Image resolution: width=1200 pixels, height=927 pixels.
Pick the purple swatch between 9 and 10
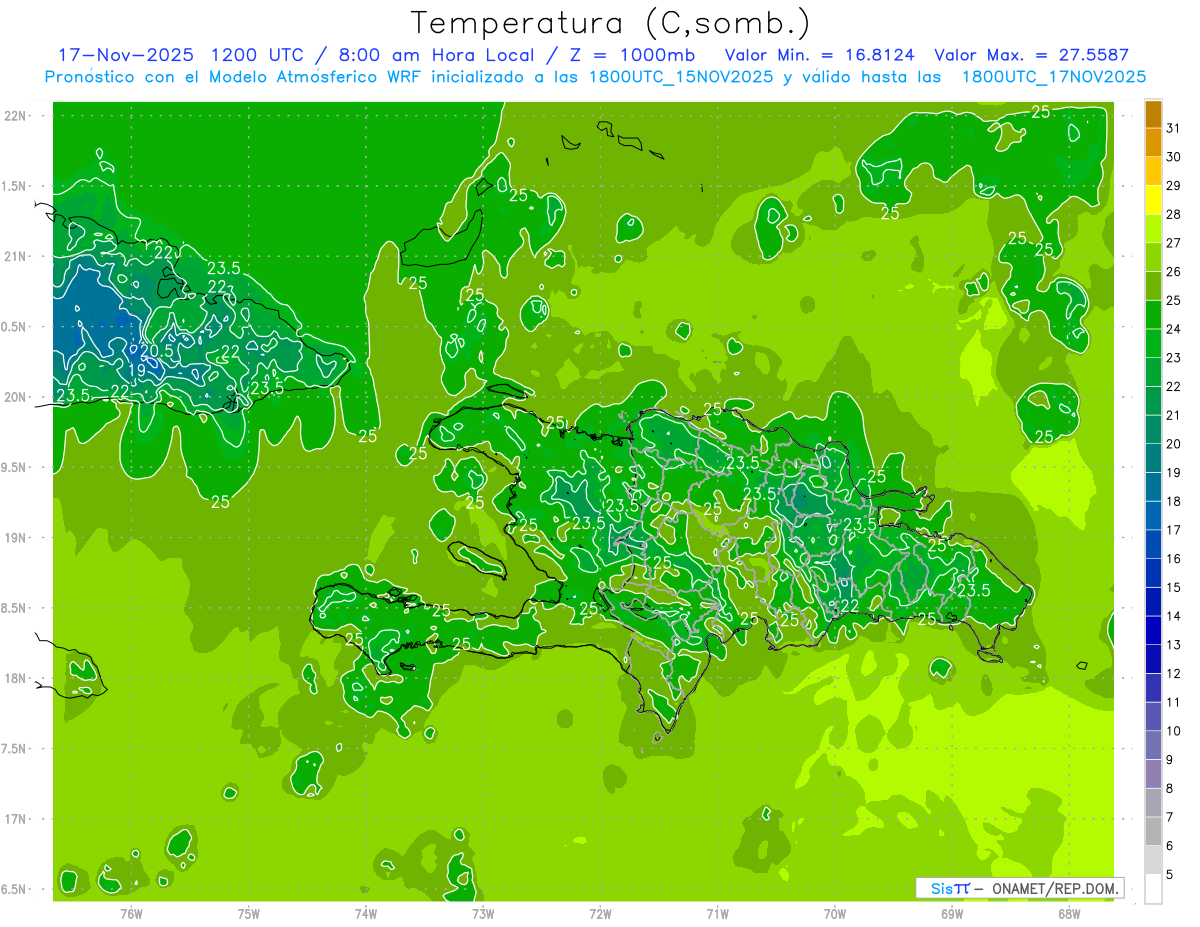click(1153, 745)
